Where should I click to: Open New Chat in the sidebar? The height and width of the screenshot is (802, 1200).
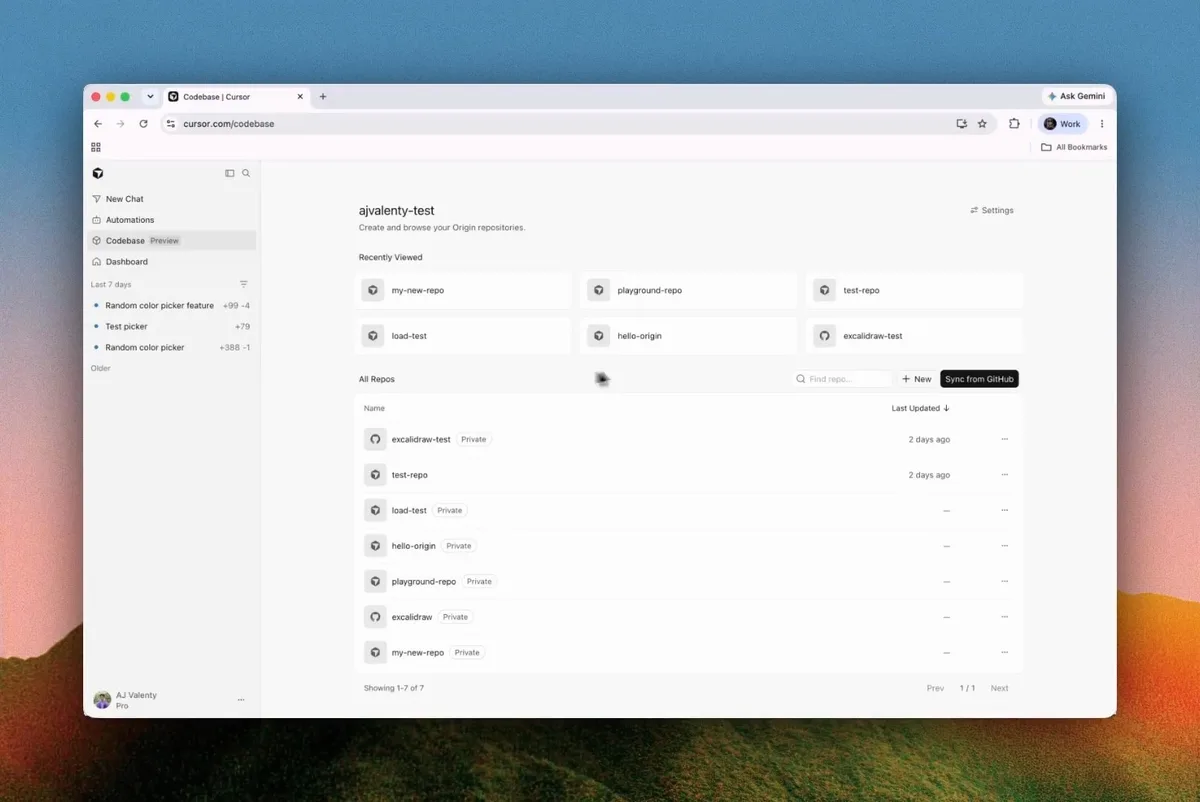pos(170,199)
